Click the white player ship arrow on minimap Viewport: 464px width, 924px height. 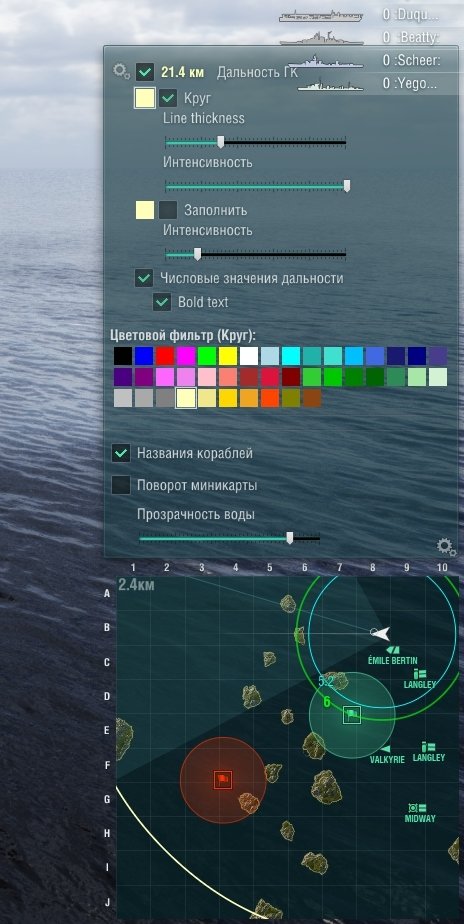pyautogui.click(x=381, y=633)
